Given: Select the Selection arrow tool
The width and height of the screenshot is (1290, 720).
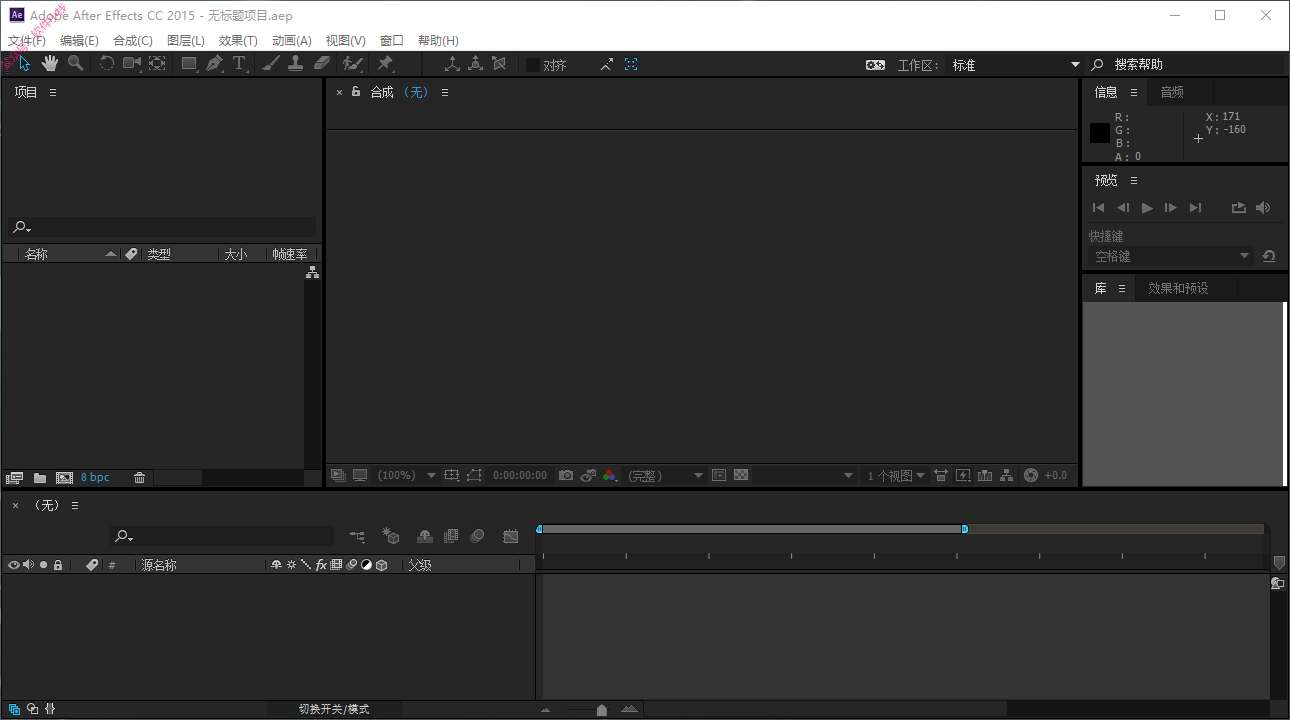Looking at the screenshot, I should 24,64.
